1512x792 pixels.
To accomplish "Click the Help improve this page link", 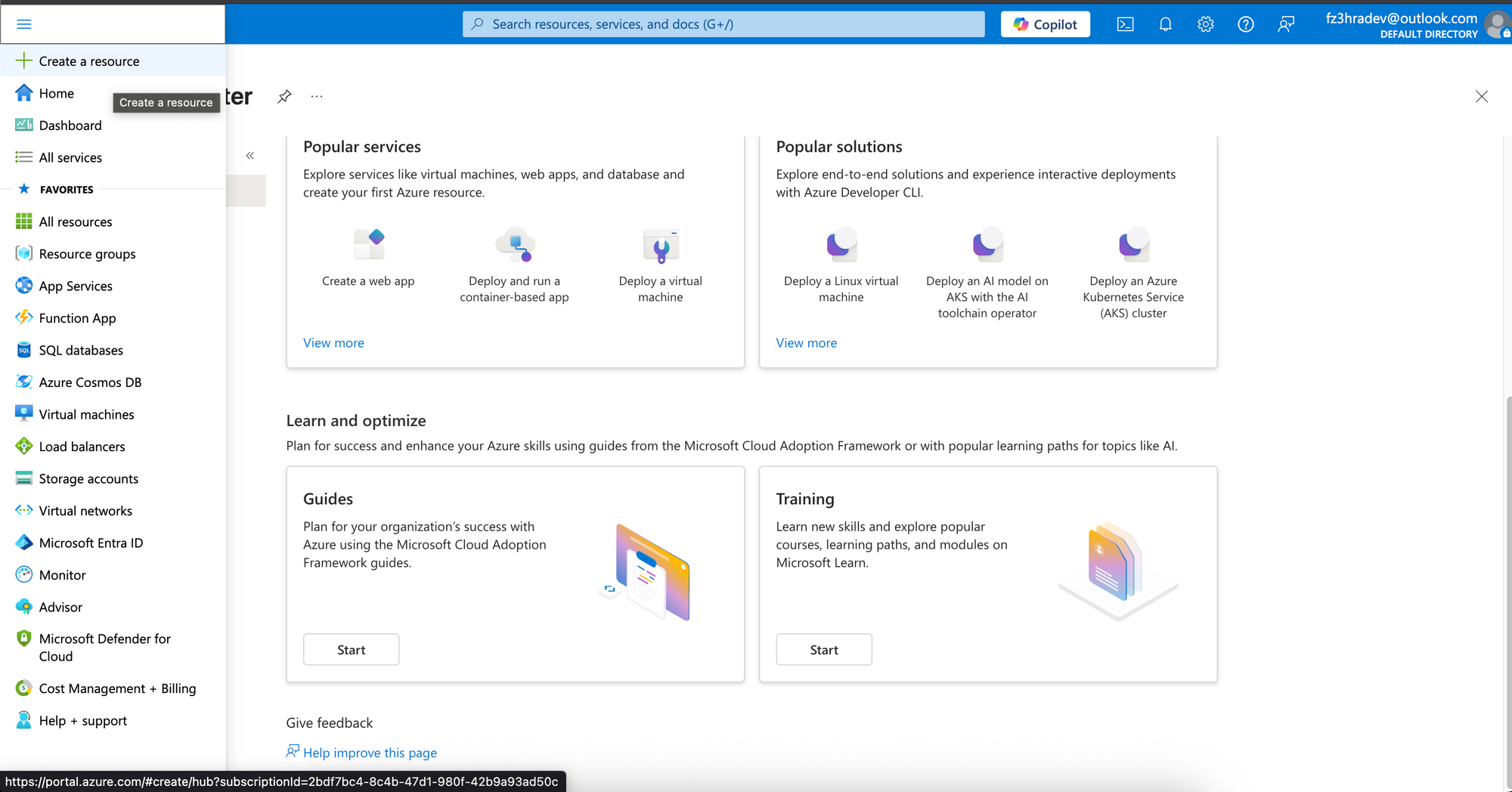I will (370, 752).
